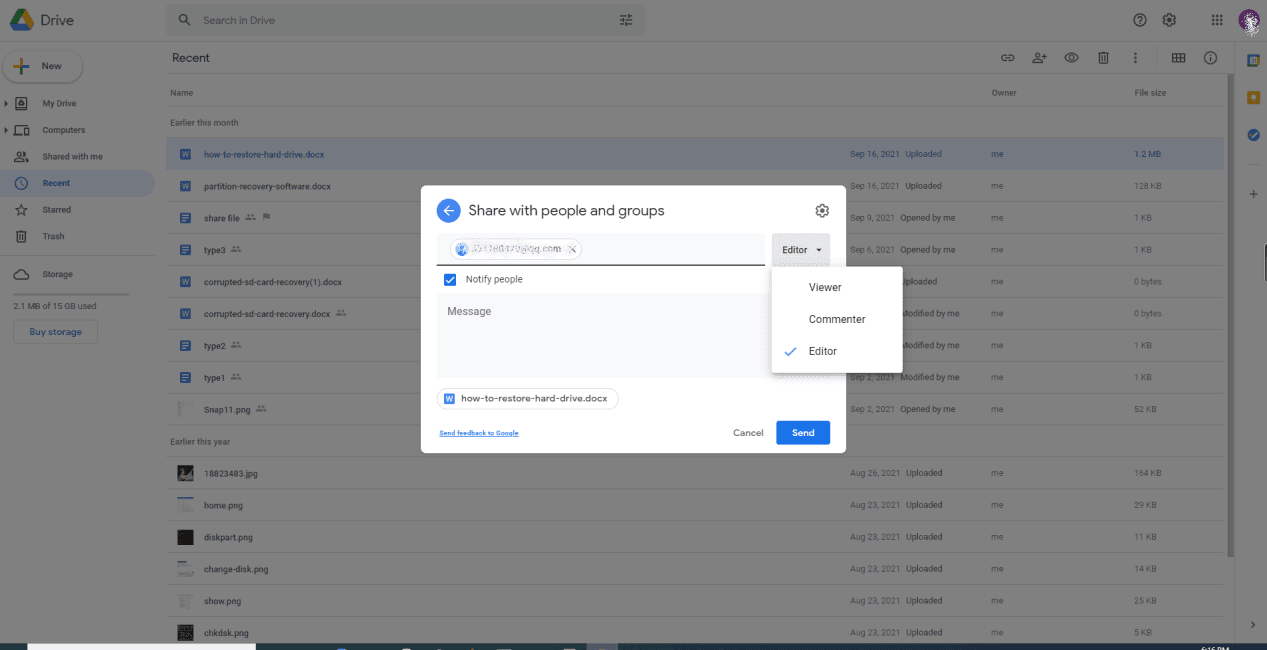Viewport: 1267px width, 650px height.
Task: Select Viewer from role menu
Action: point(825,288)
